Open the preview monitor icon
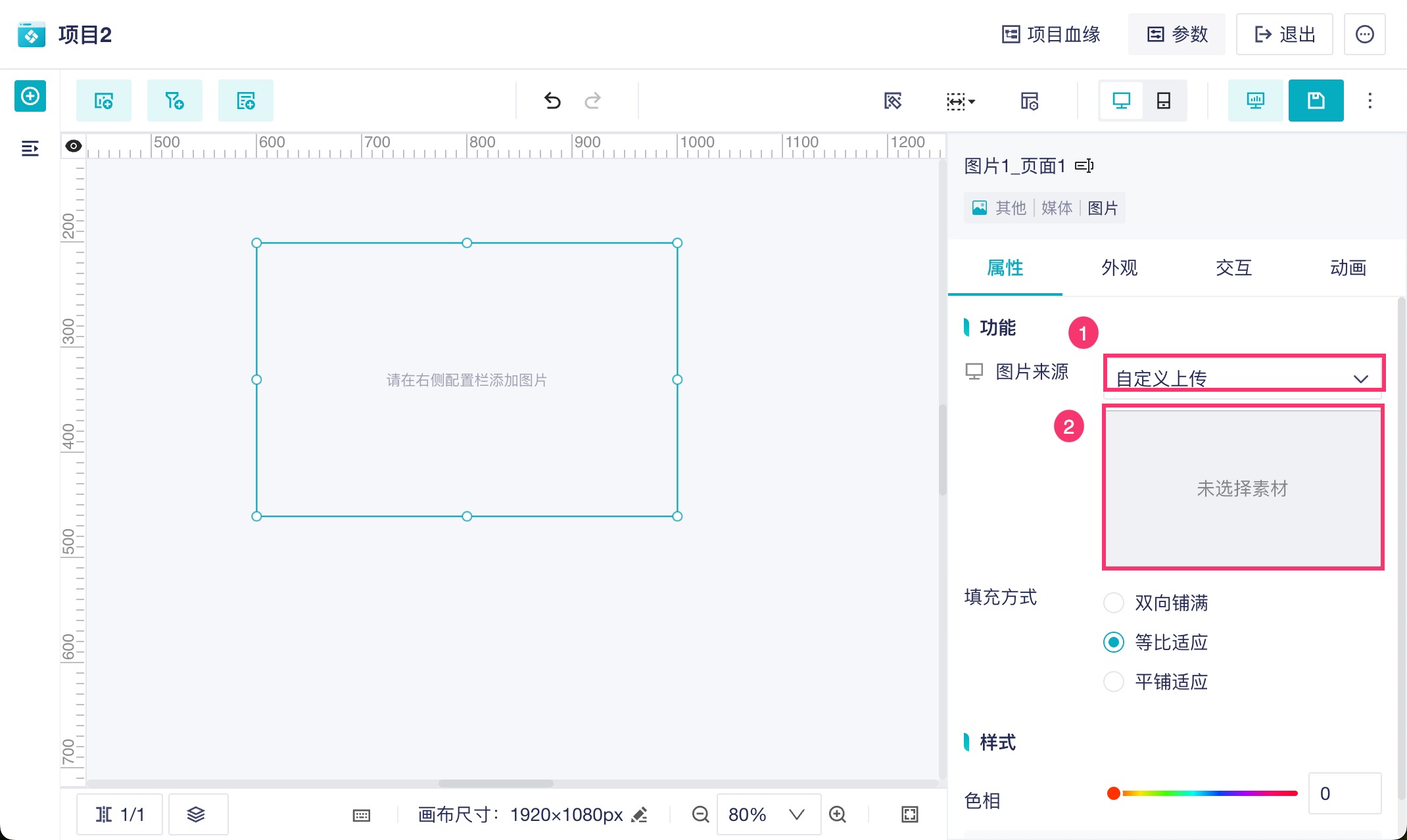The width and height of the screenshot is (1407, 840). pyautogui.click(x=1255, y=101)
